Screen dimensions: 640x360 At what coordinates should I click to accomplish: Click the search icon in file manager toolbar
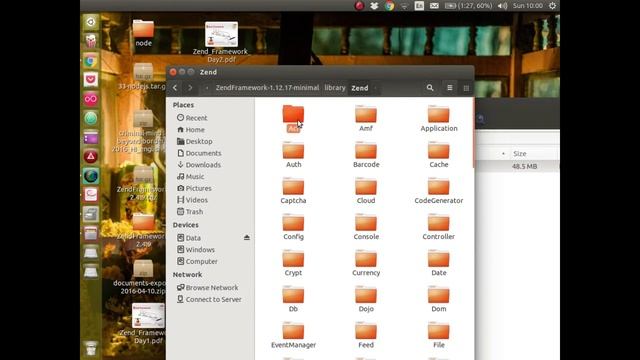[x=430, y=88]
